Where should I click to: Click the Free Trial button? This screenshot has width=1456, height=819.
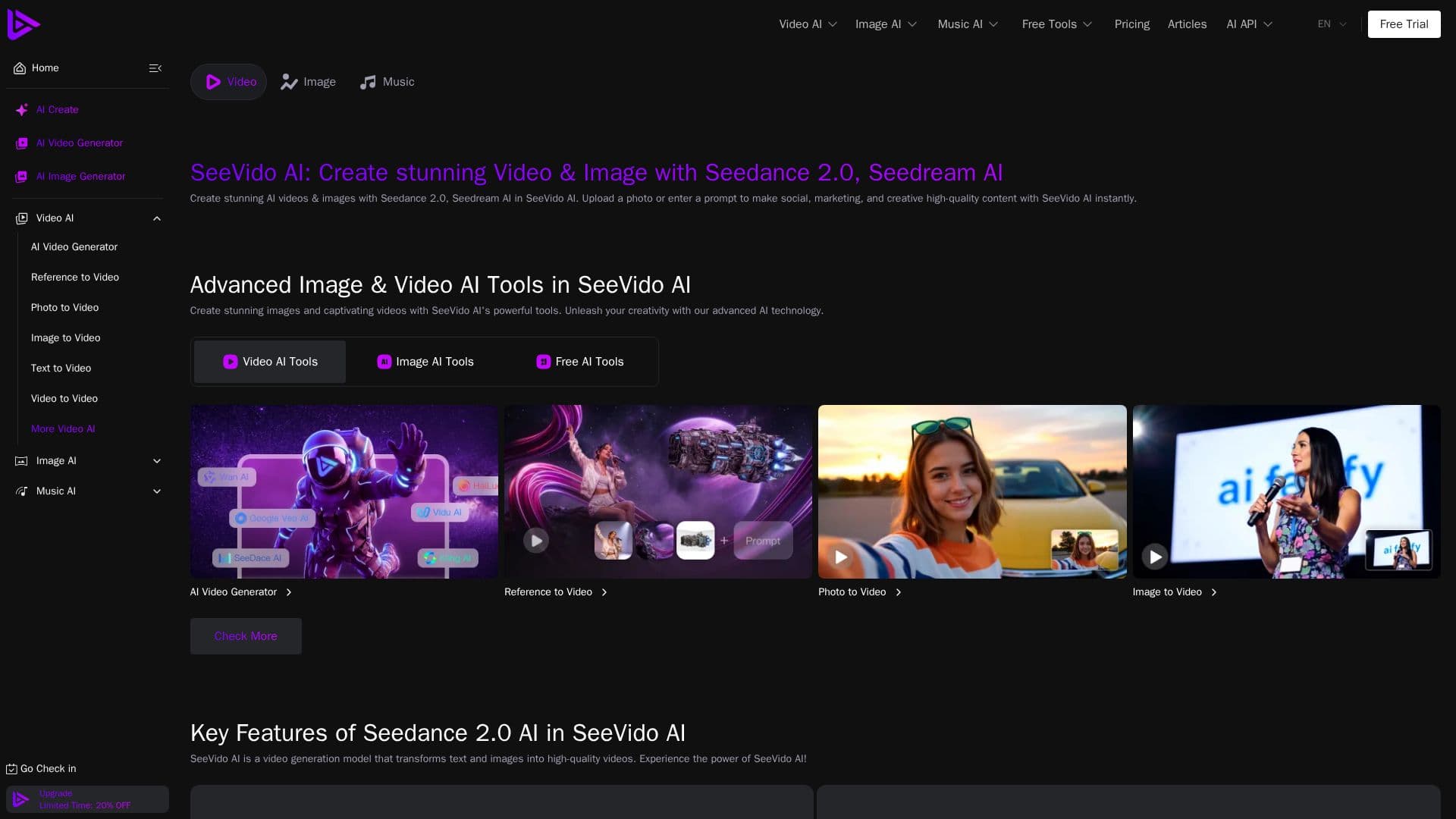[1404, 24]
